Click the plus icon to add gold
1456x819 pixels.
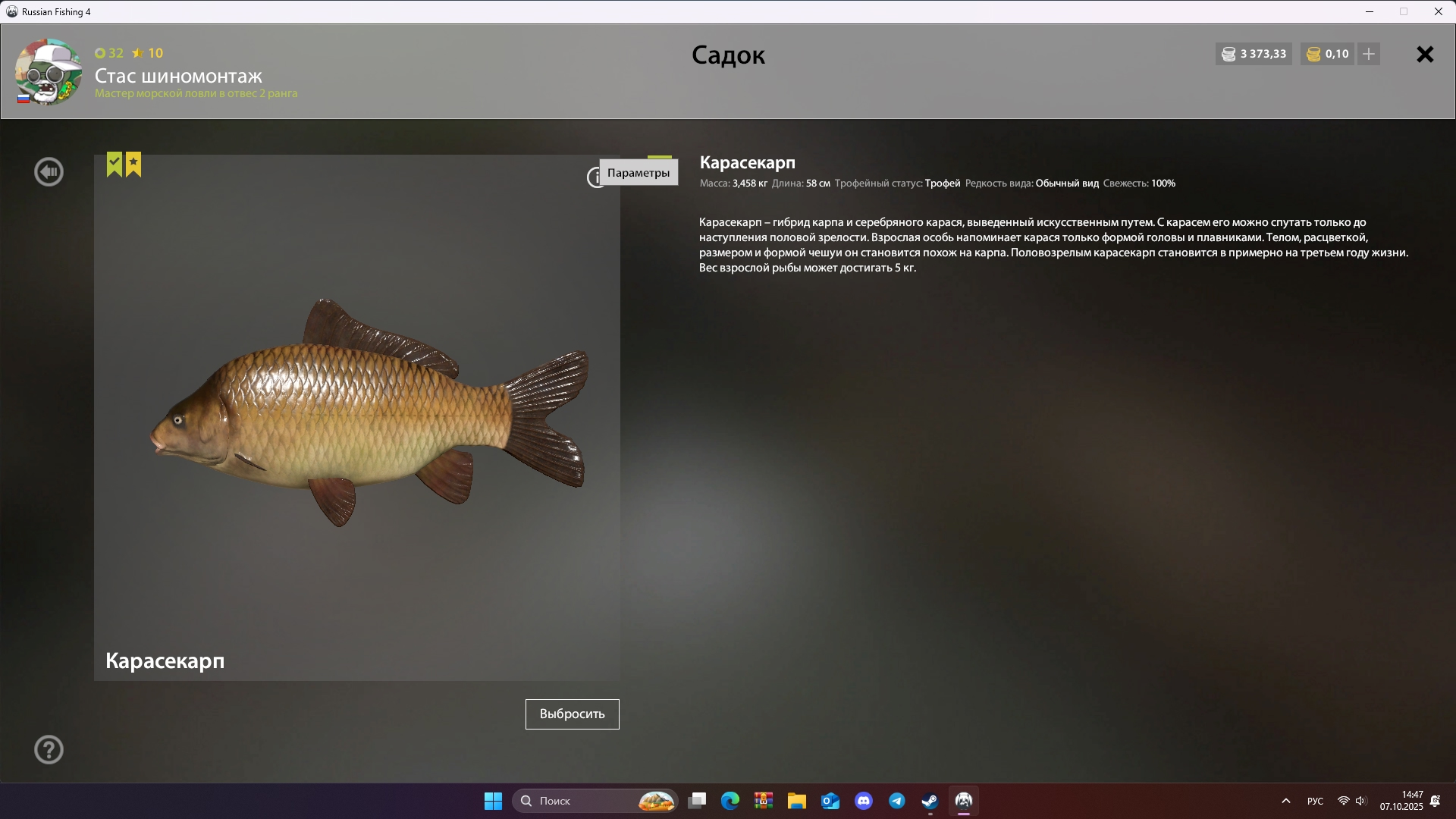(x=1369, y=54)
